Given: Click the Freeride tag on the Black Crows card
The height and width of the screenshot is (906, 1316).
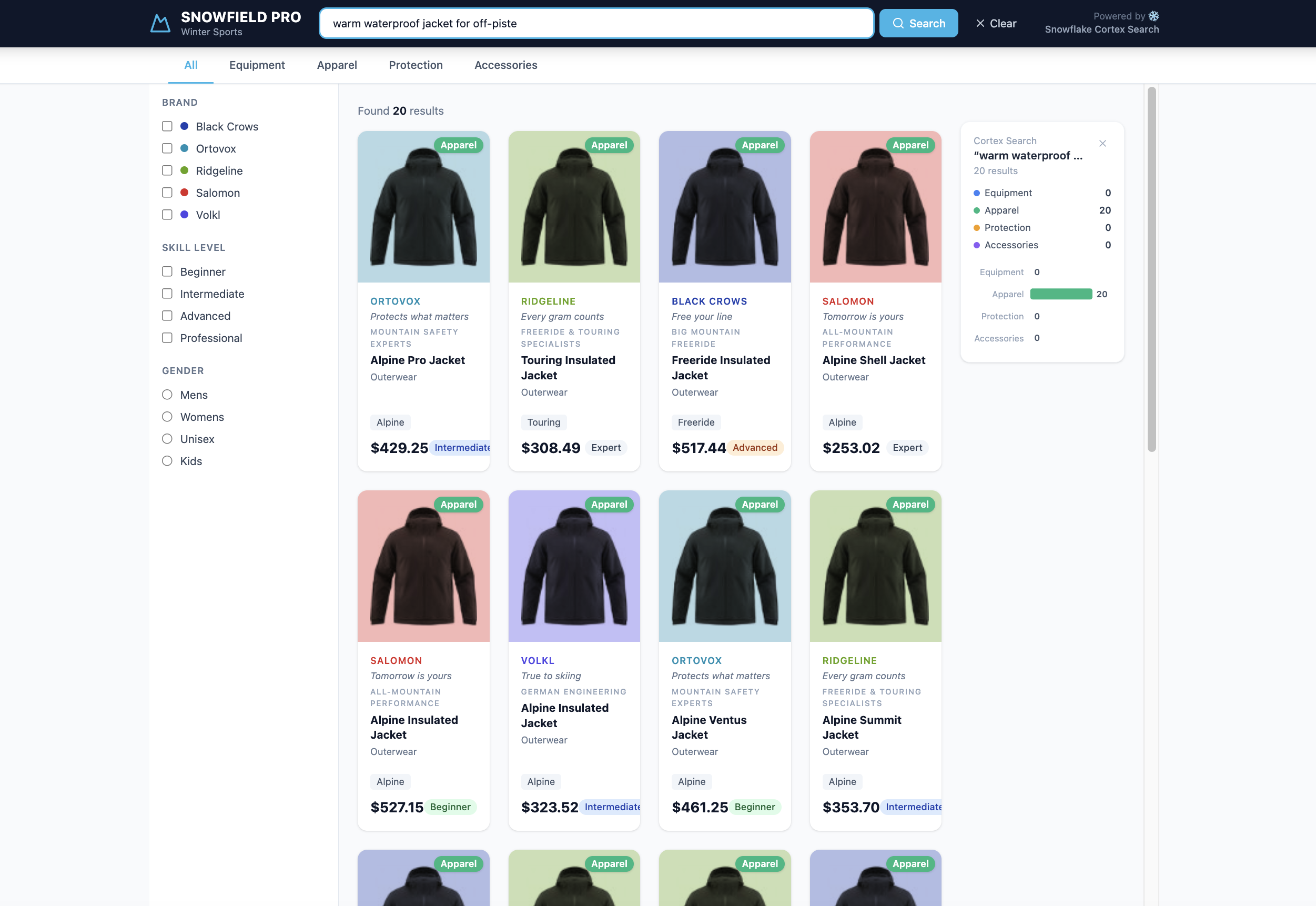Looking at the screenshot, I should 696,422.
